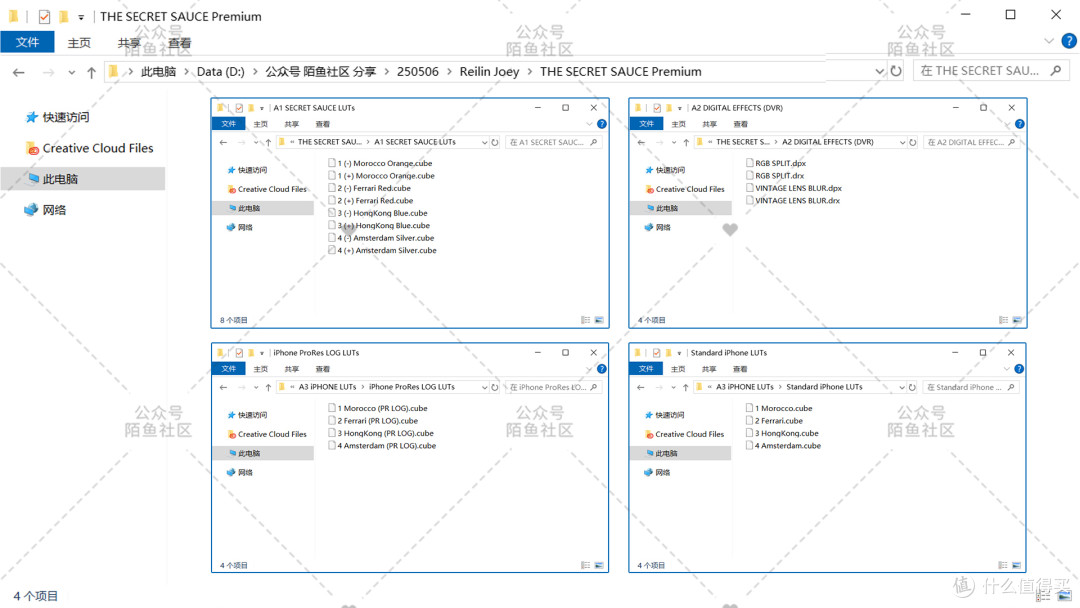Select RGB SPLIT.drx file
The width and height of the screenshot is (1080, 608).
tap(776, 176)
